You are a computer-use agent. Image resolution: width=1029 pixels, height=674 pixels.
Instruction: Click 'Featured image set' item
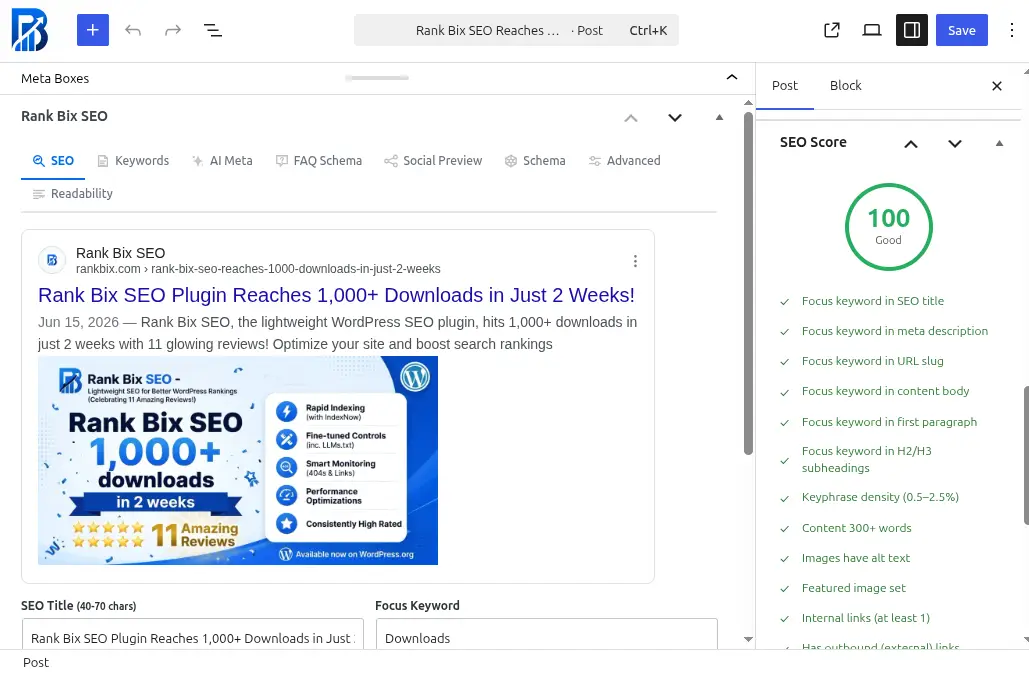pos(854,589)
